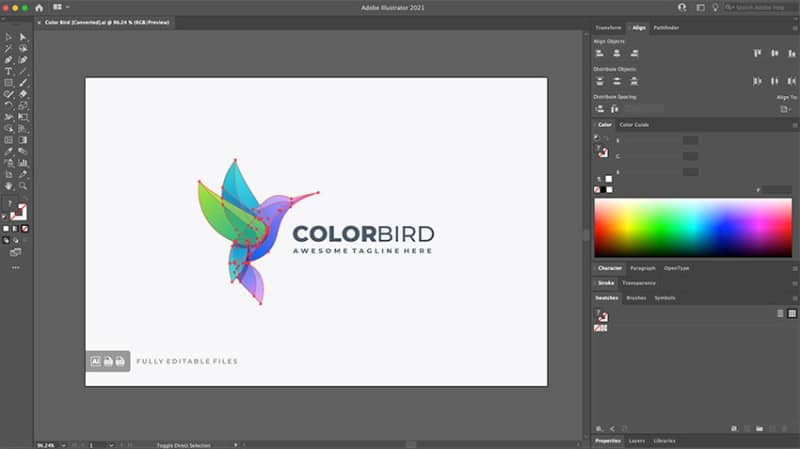This screenshot has height=449, width=800.
Task: Open the zoom level dropdown at bottom
Action: point(63,445)
